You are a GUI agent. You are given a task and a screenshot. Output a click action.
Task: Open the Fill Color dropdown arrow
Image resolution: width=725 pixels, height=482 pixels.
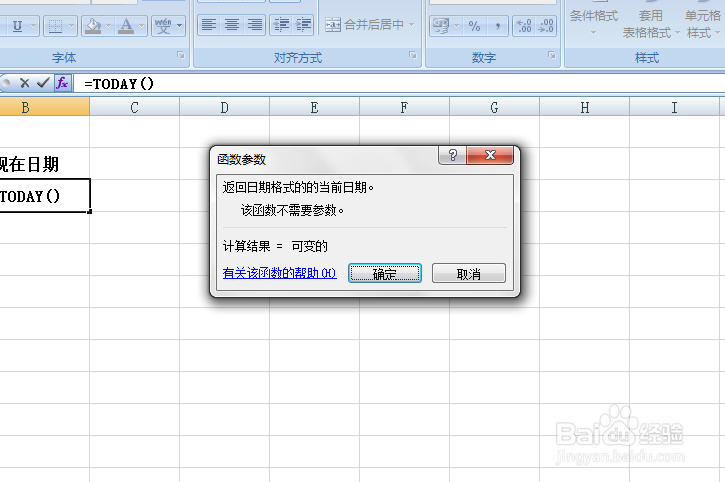(x=109, y=25)
